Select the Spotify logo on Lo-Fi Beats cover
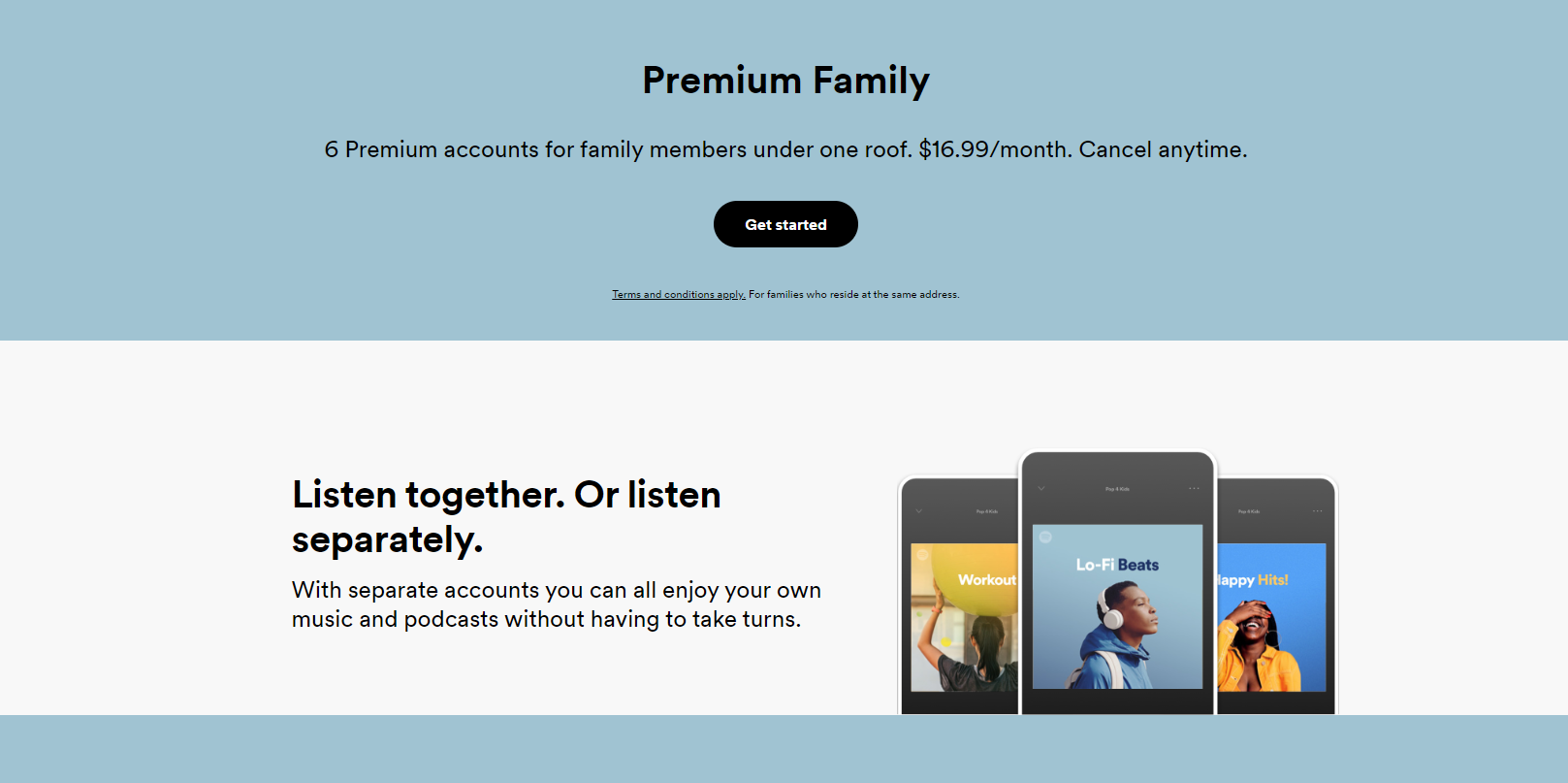This screenshot has width=1568, height=783. click(x=1045, y=537)
